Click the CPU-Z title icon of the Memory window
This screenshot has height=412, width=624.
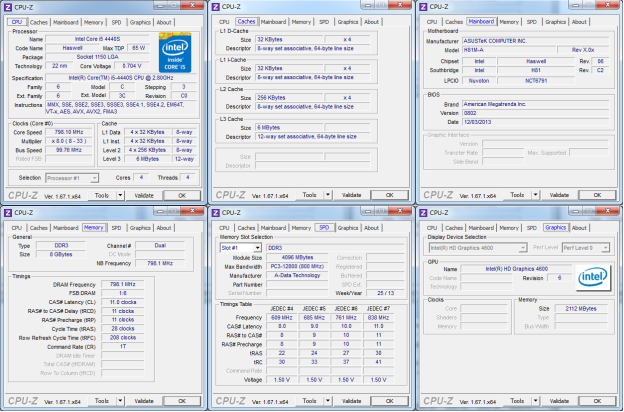pyautogui.click(x=8, y=214)
